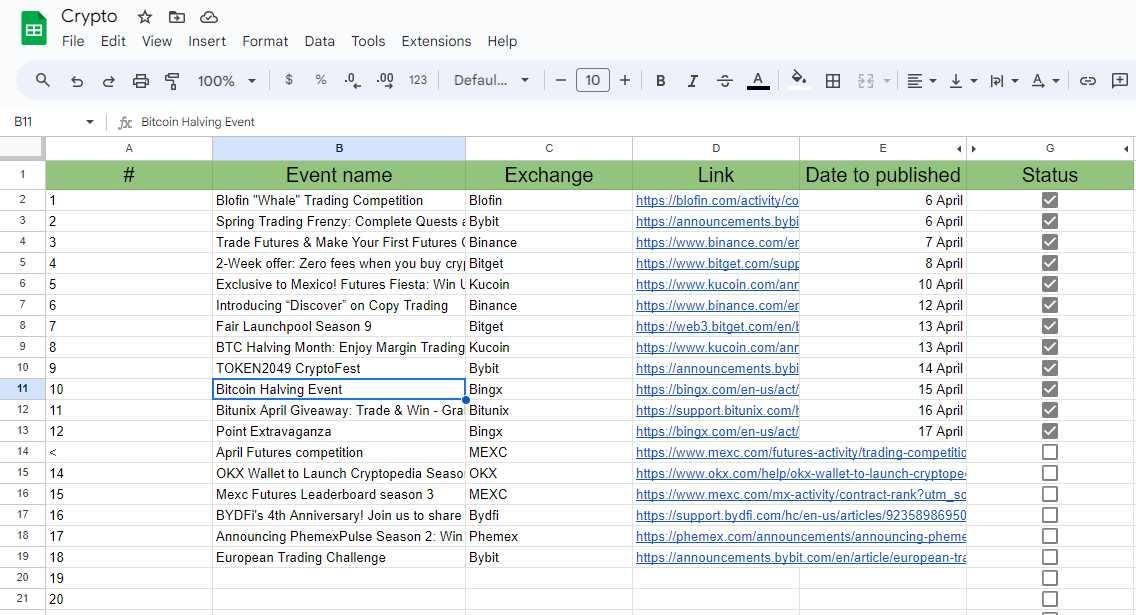Viewport: 1136px width, 615px height.
Task: Insert a link via toolbar
Action: (1087, 80)
